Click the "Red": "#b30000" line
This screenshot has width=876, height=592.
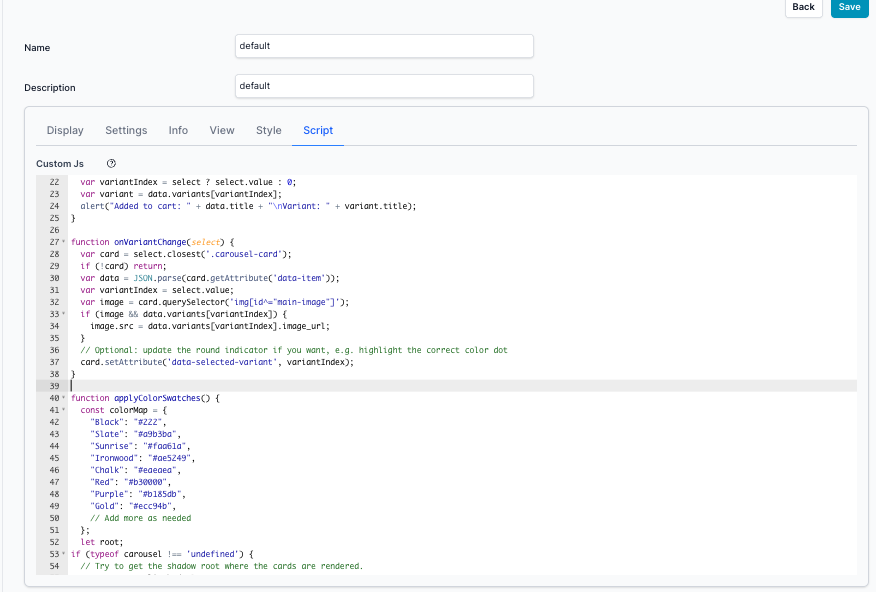131,482
